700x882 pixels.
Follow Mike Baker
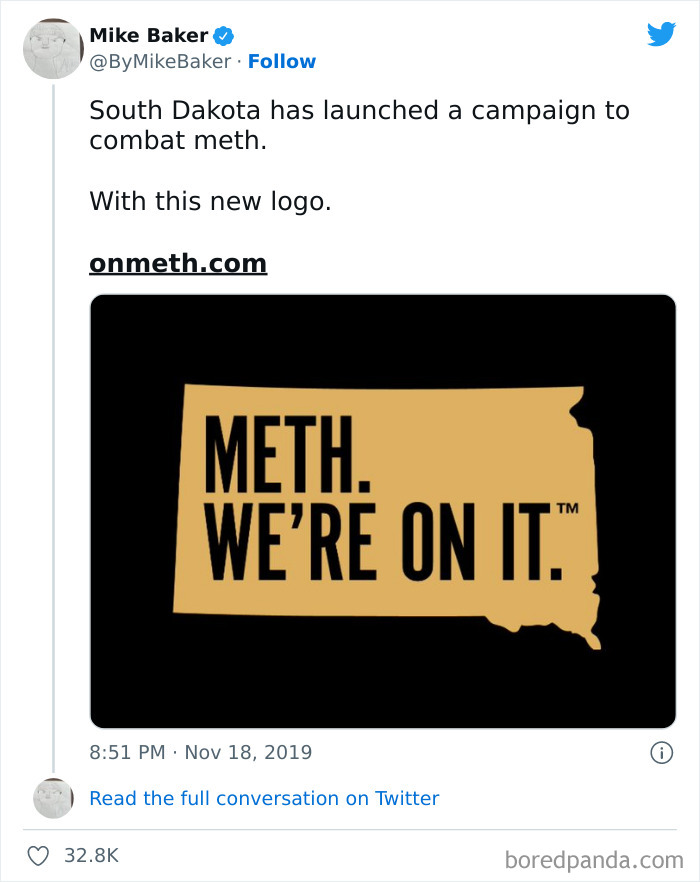pyautogui.click(x=281, y=62)
